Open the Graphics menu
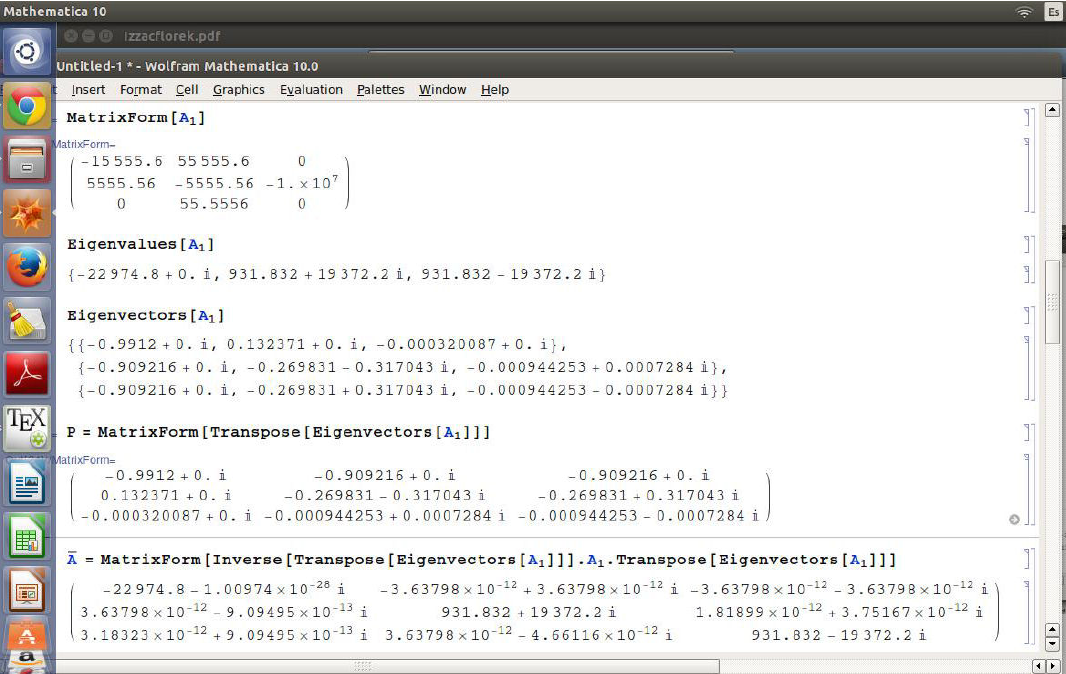Screen dimensions: 1066x674 click(x=238, y=89)
